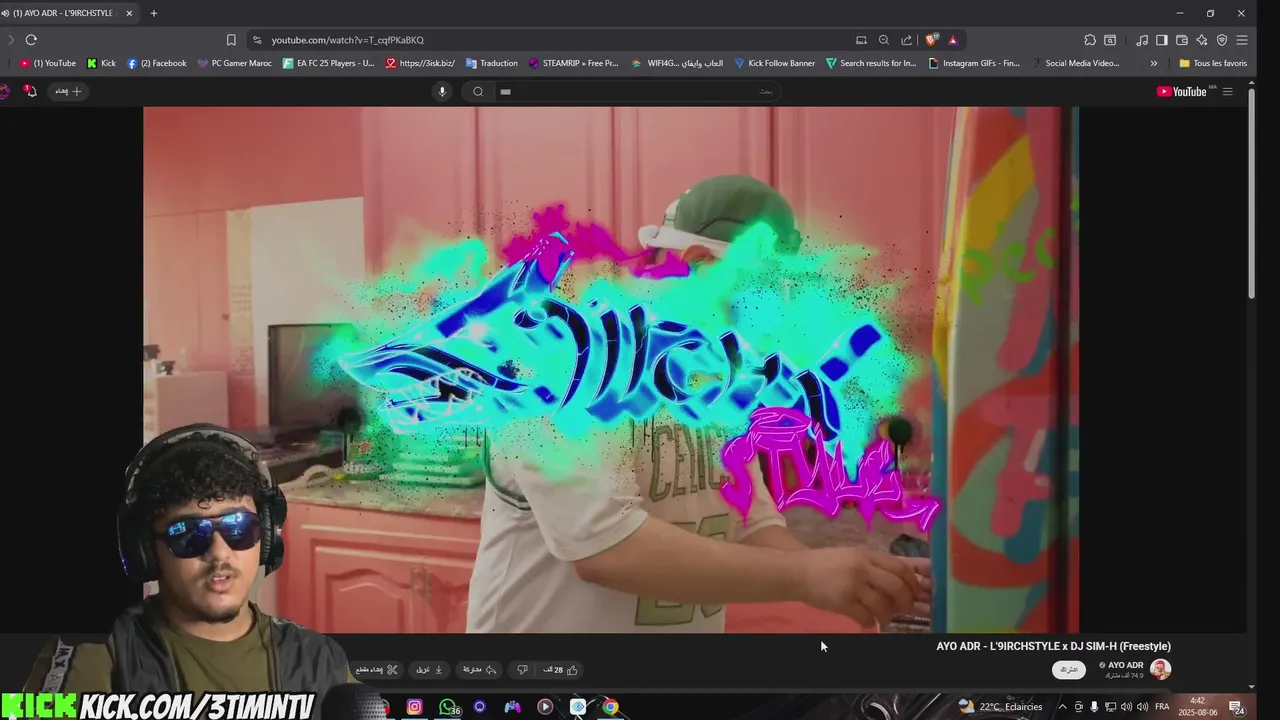
Task: Open the Leo AI sparkle icon
Action: [1202, 40]
